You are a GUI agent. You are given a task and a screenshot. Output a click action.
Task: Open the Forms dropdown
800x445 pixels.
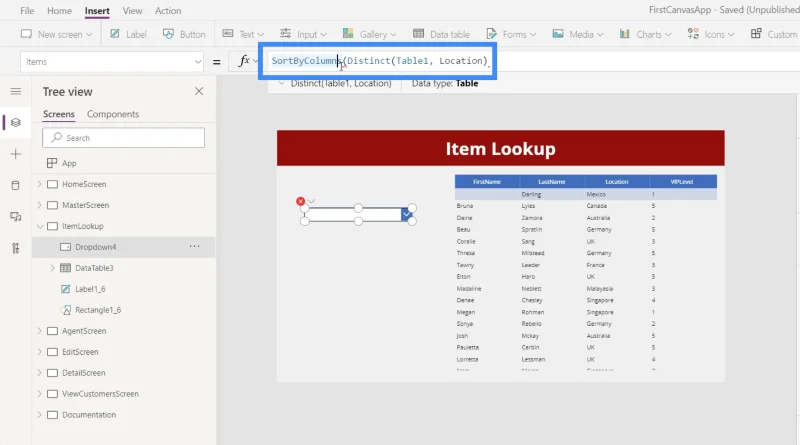511,34
